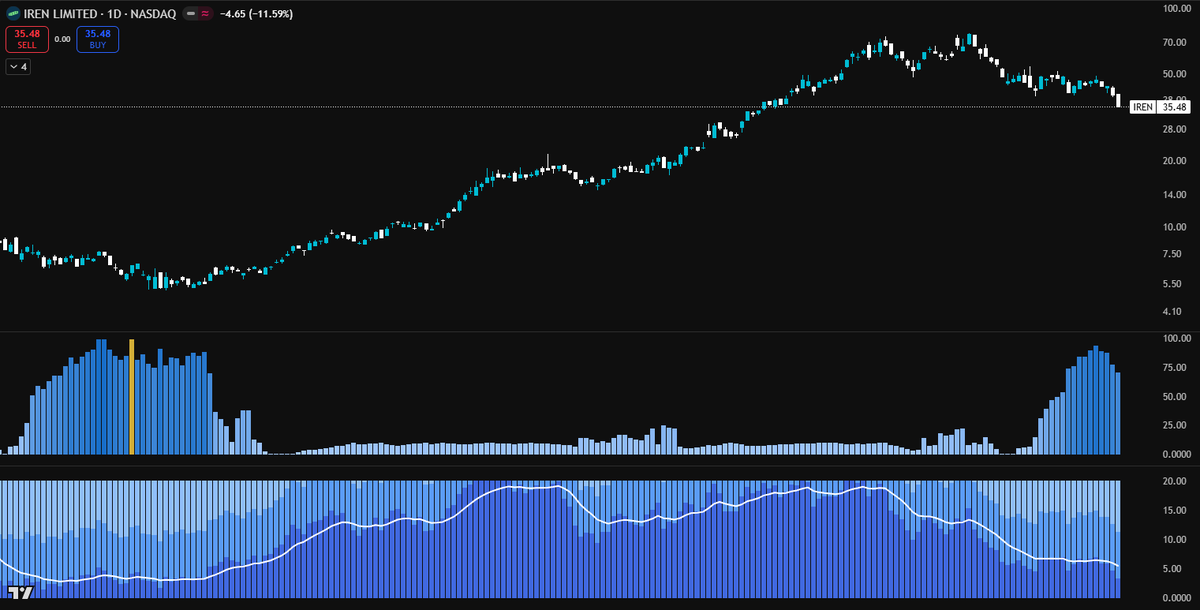
Task: Click the -4.65 (-11.59%) change value
Action: (258, 15)
